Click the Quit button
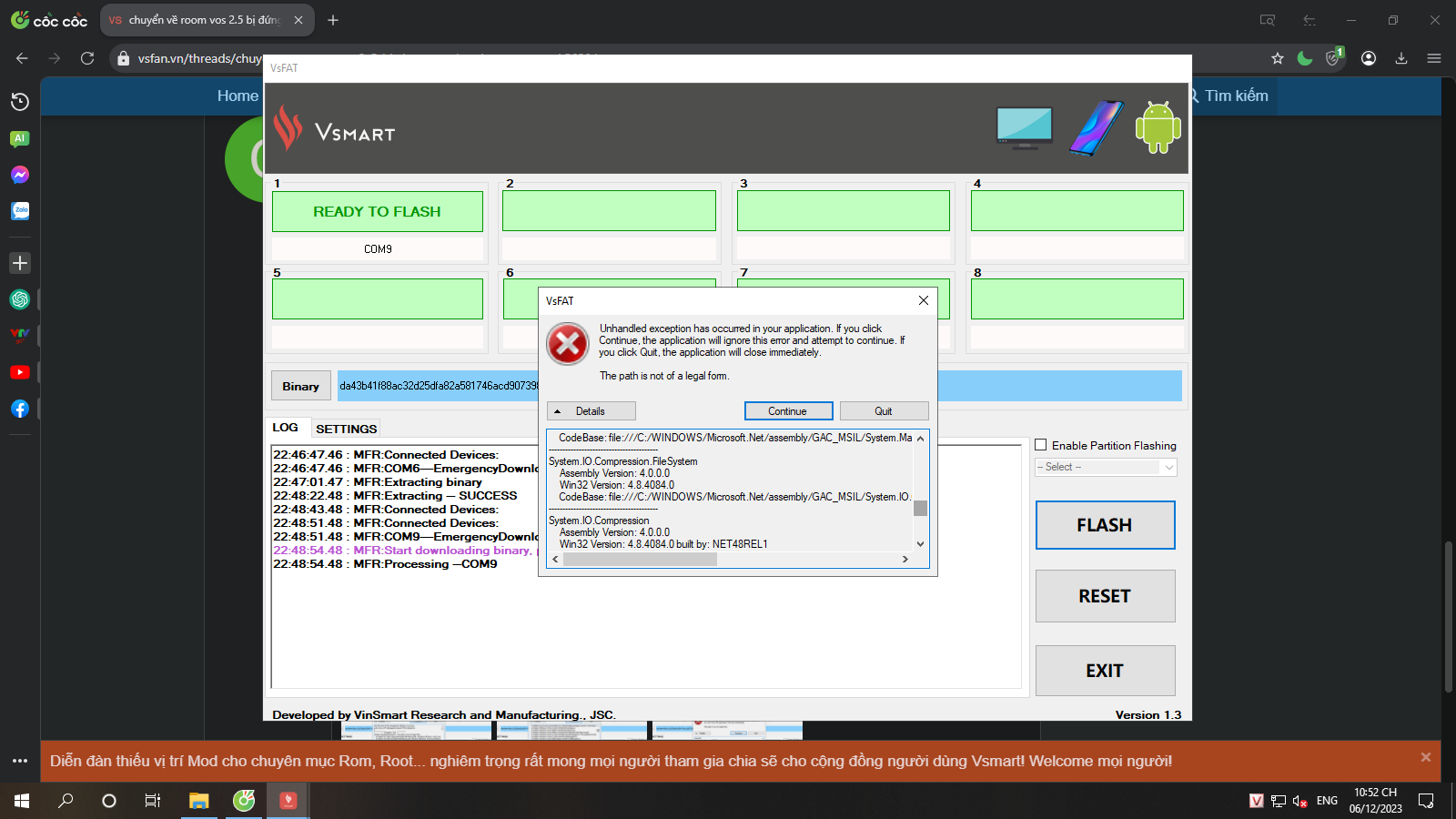 pos(884,411)
